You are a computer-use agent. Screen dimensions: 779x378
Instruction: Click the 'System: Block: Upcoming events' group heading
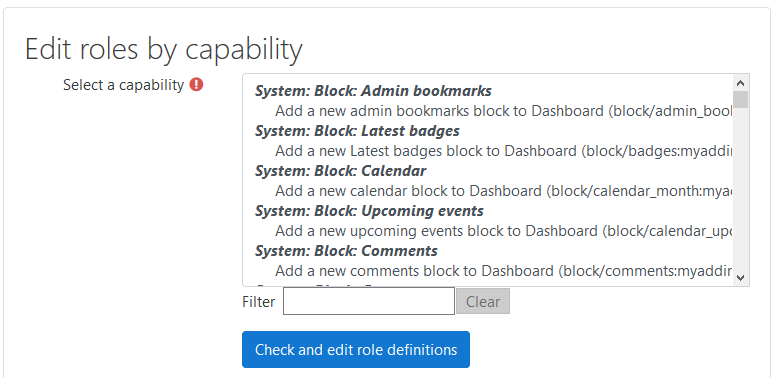[369, 211]
